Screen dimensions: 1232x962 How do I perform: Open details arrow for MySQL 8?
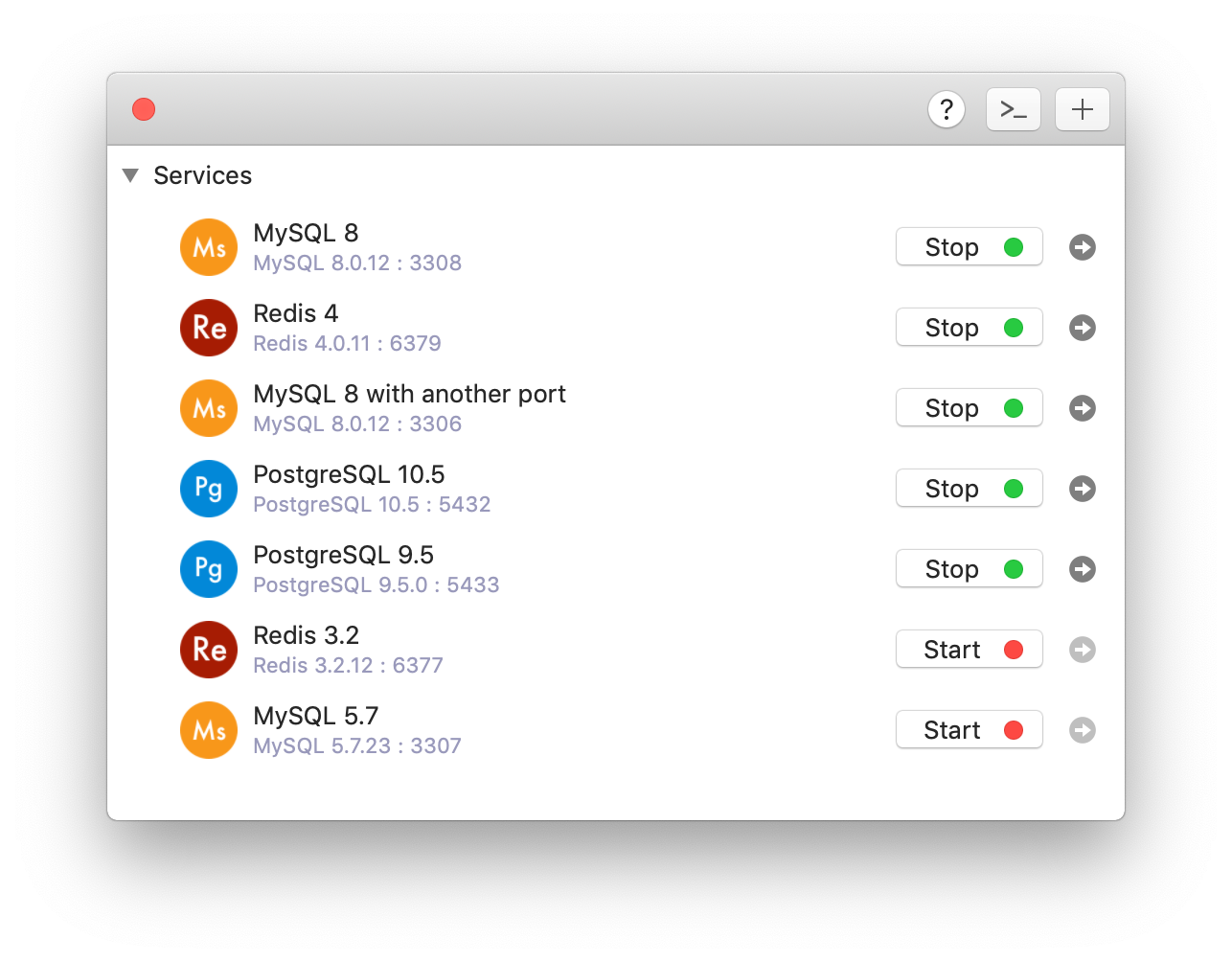1082,246
